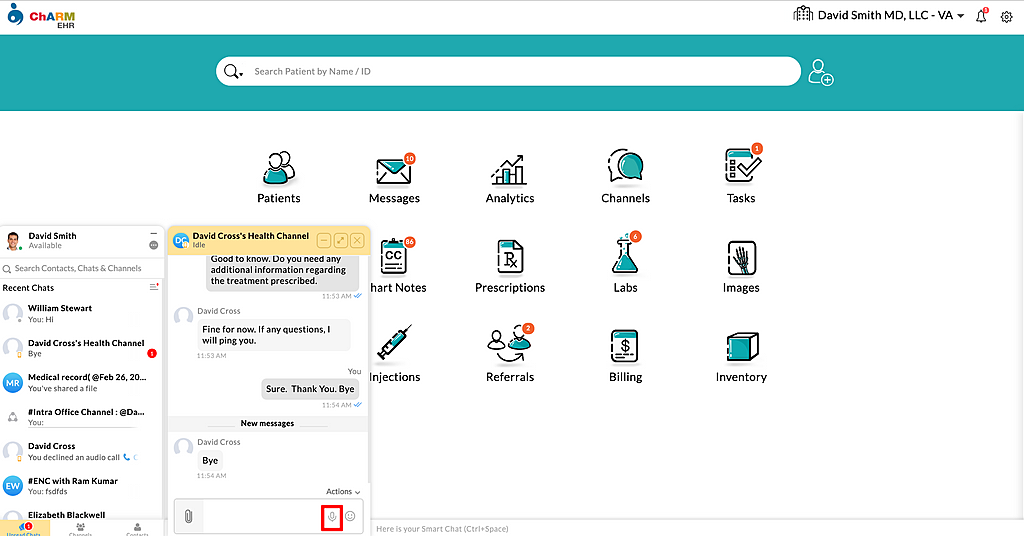Image resolution: width=1024 pixels, height=536 pixels.
Task: Switch to the Unread Chats tab
Action: [x=25, y=529]
